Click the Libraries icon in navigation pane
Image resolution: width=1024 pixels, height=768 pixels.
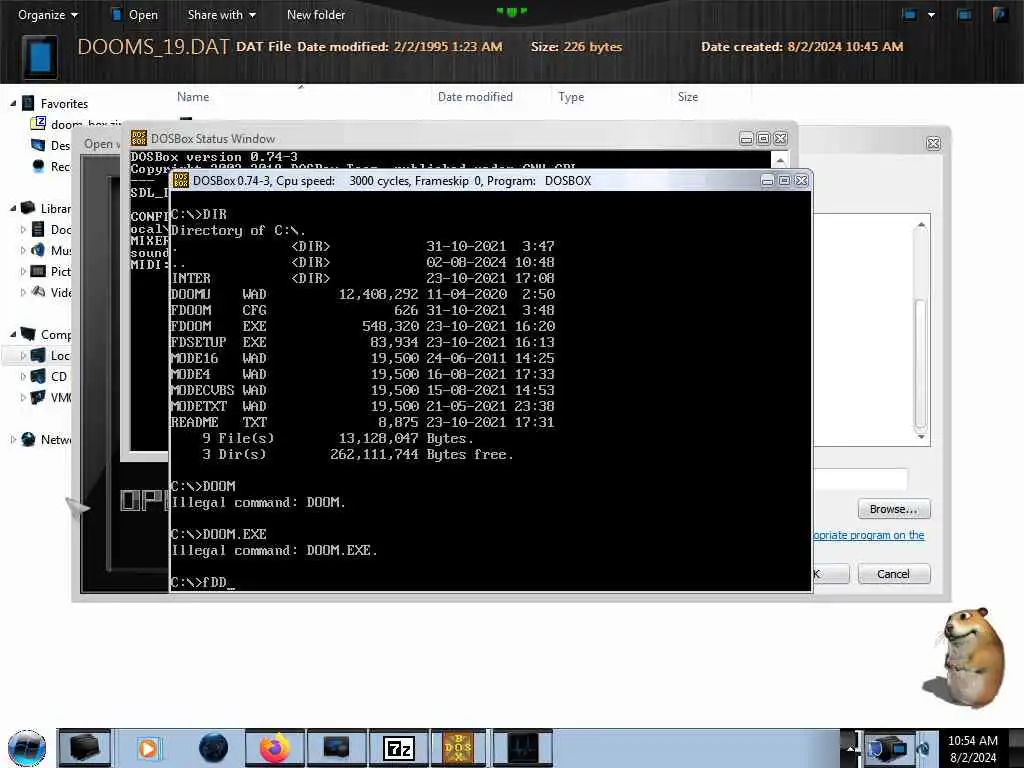28,208
